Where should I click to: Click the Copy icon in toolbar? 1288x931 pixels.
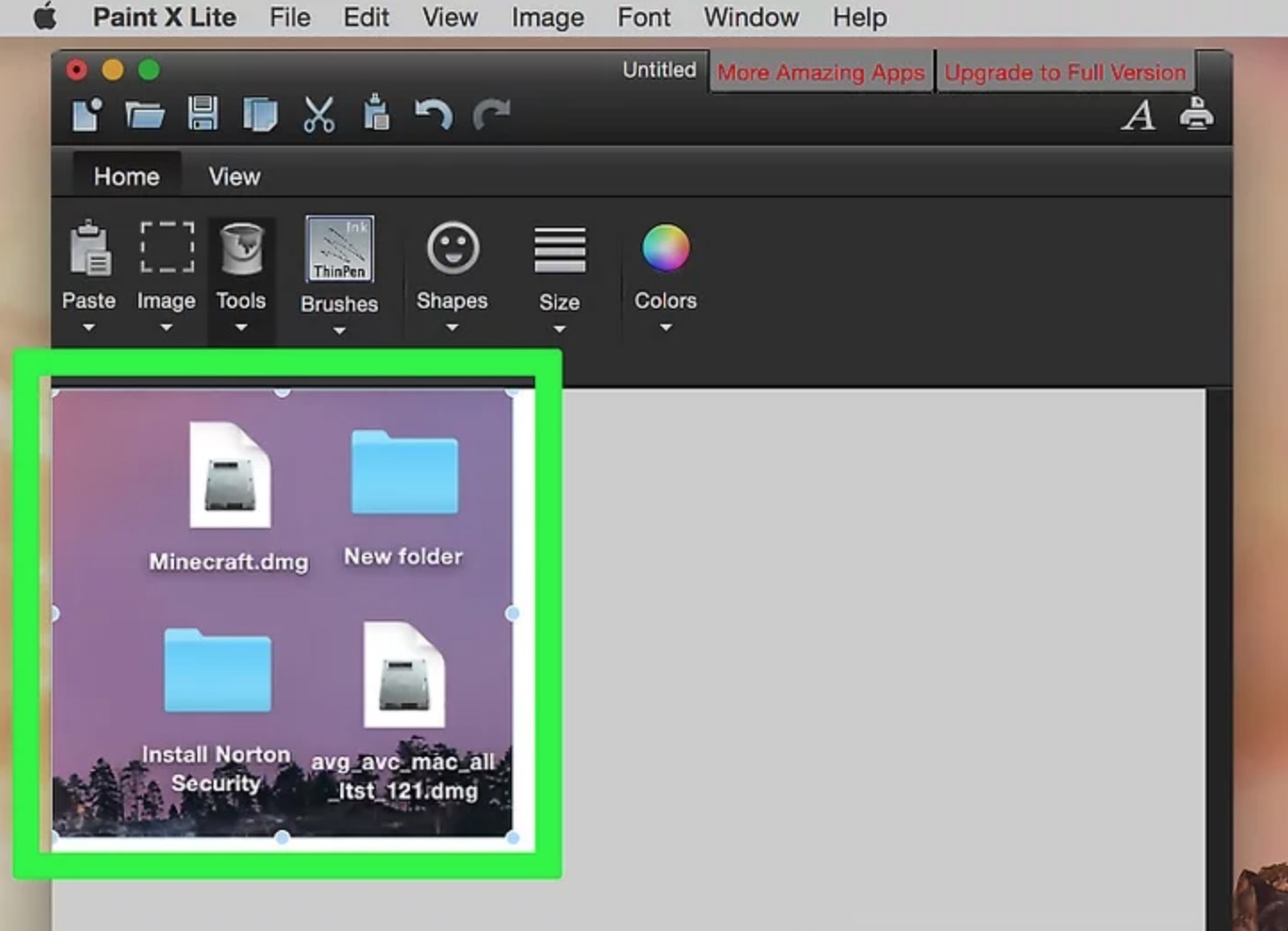[260, 115]
